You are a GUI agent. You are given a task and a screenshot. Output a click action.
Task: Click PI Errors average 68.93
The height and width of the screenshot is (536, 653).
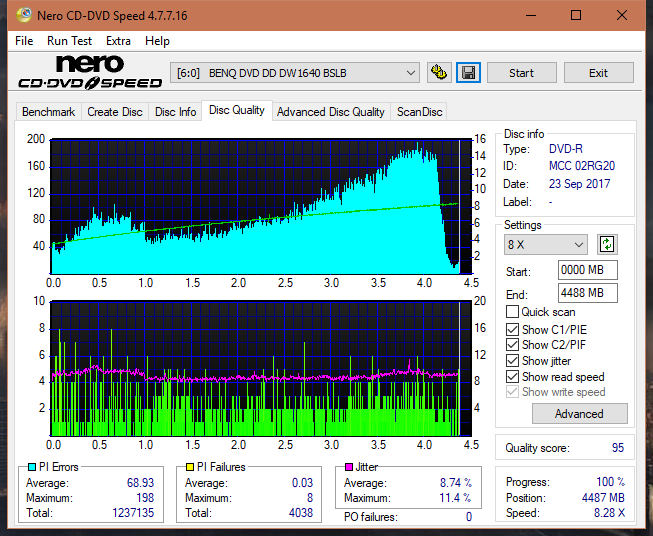point(140,483)
